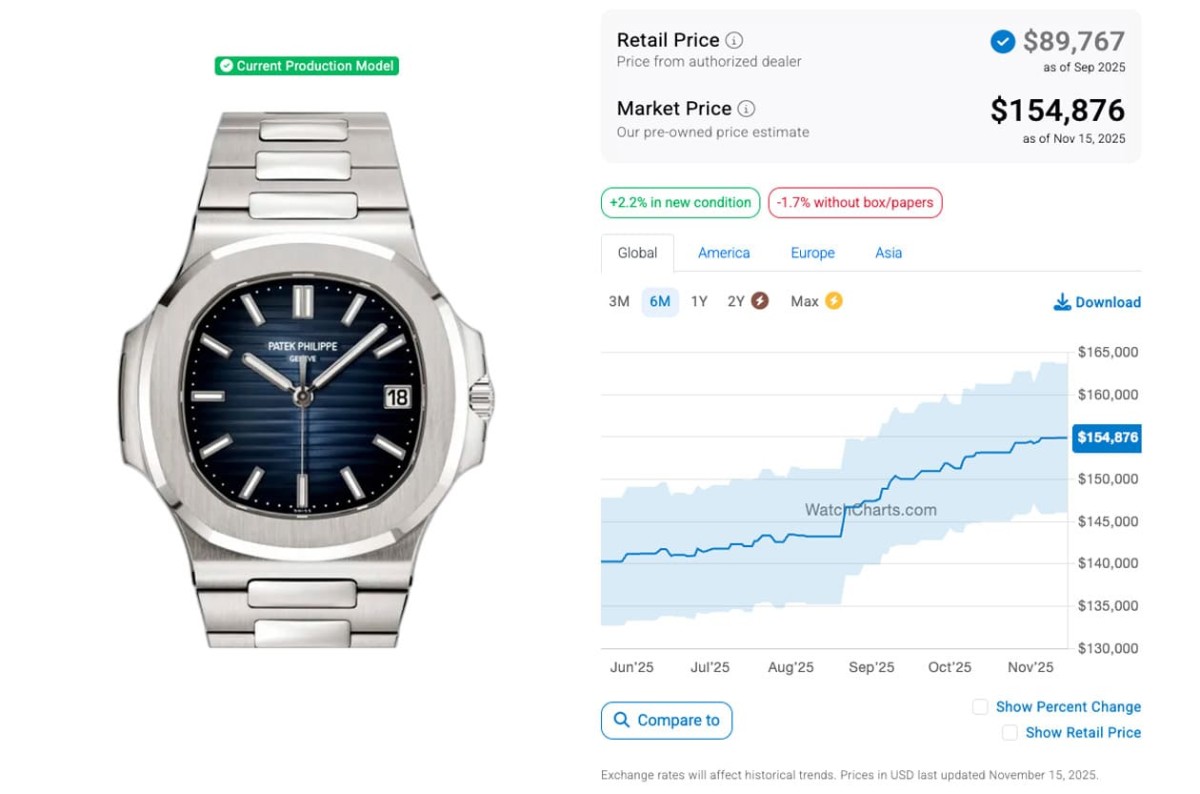This screenshot has height=794, width=1200.
Task: Click the magnifier icon in Compare to
Action: tap(622, 720)
